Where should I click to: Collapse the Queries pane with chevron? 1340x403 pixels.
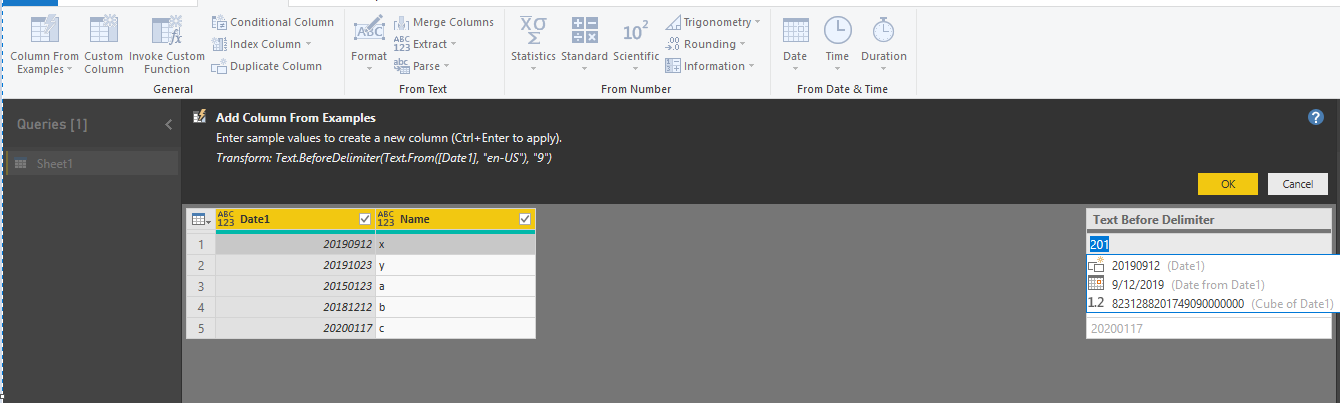(168, 124)
